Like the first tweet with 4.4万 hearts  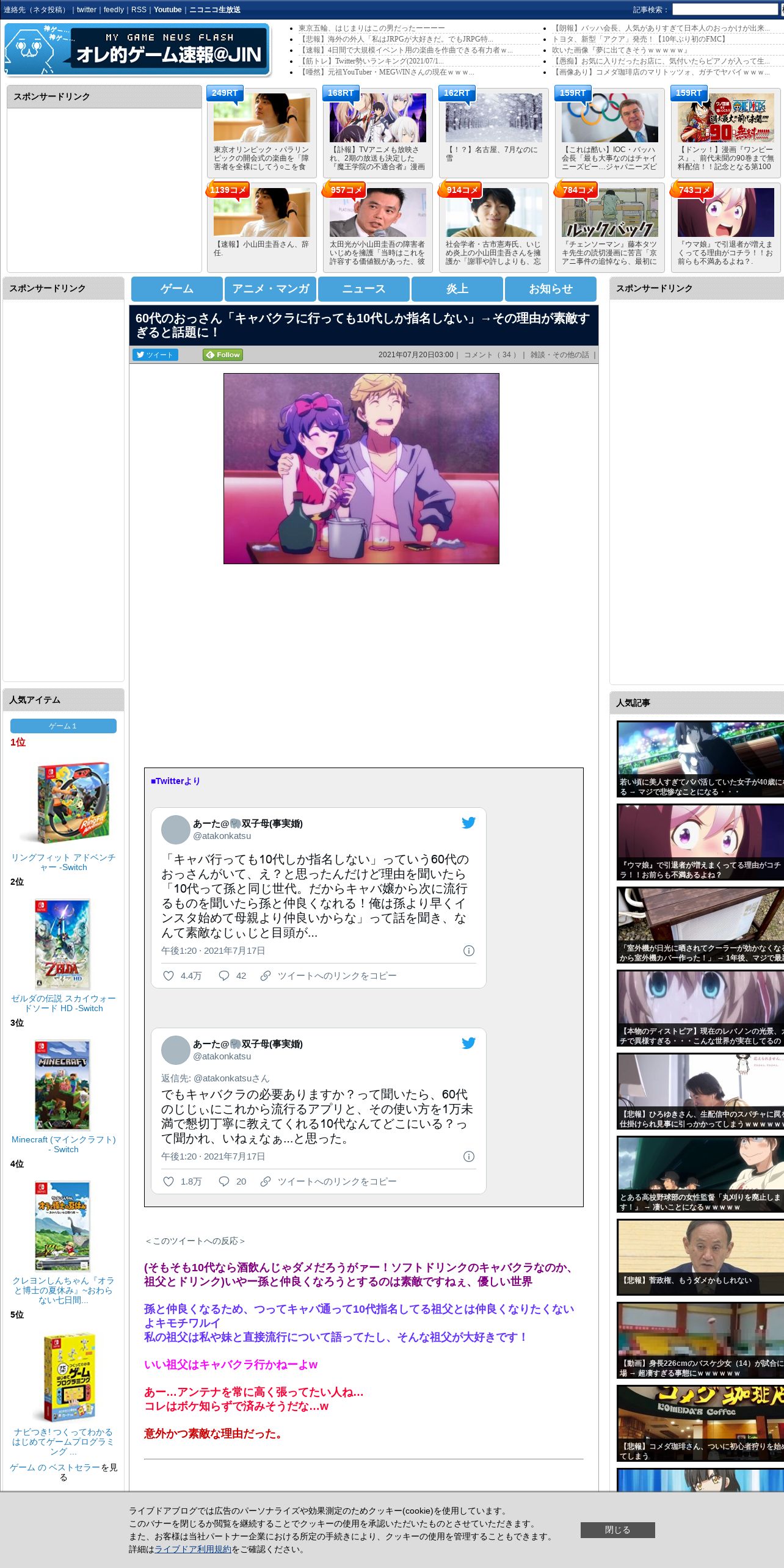(169, 976)
